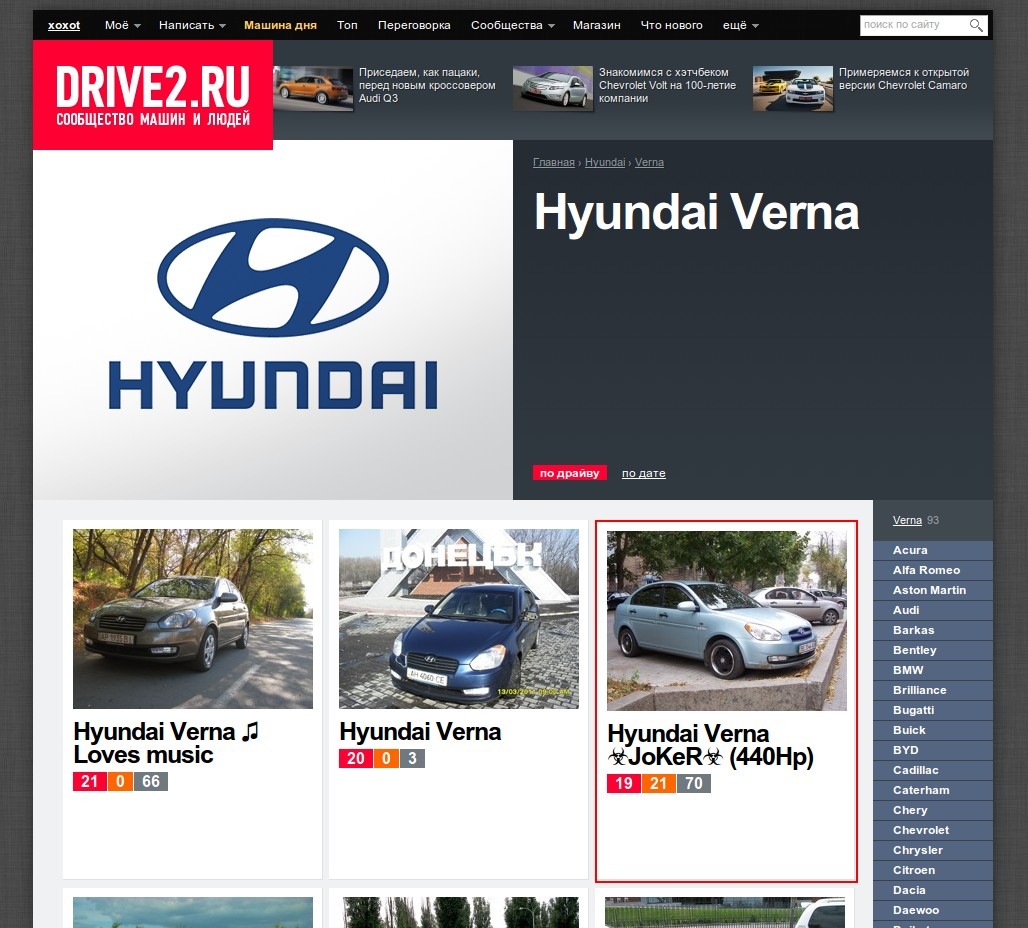Read the Chevrolet Volt hatchback headline
Image resolution: width=1028 pixels, height=928 pixels.
click(667, 85)
